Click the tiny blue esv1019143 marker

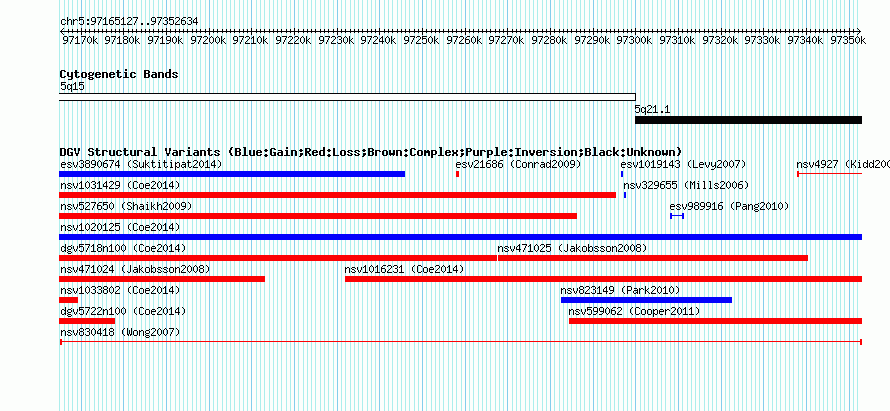pyautogui.click(x=622, y=174)
